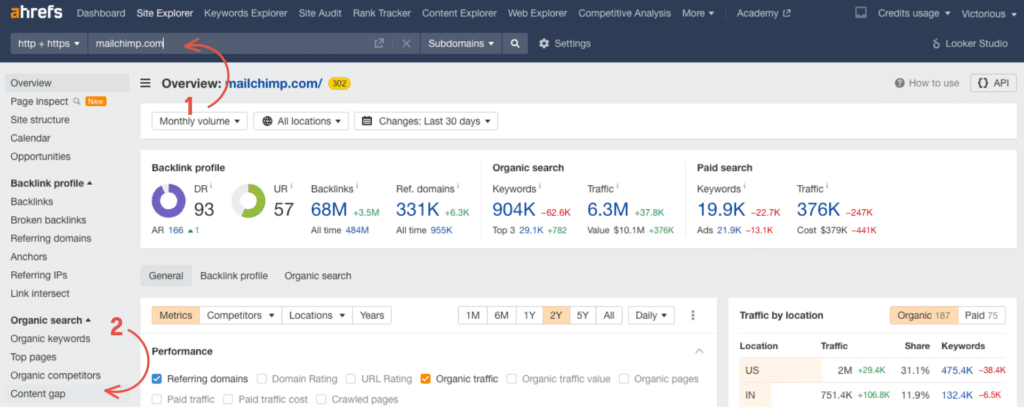Click the API button
This screenshot has height=409, width=1024.
(993, 83)
